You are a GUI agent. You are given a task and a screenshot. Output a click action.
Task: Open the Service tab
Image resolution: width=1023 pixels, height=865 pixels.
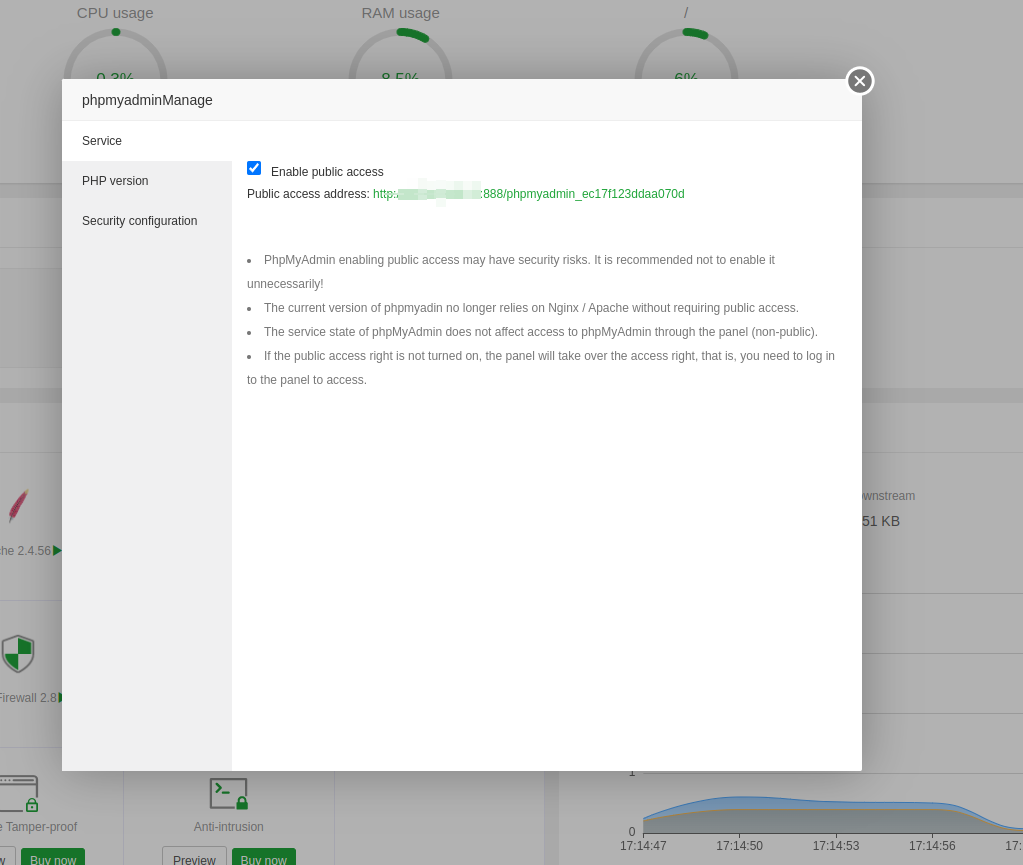[147, 141]
